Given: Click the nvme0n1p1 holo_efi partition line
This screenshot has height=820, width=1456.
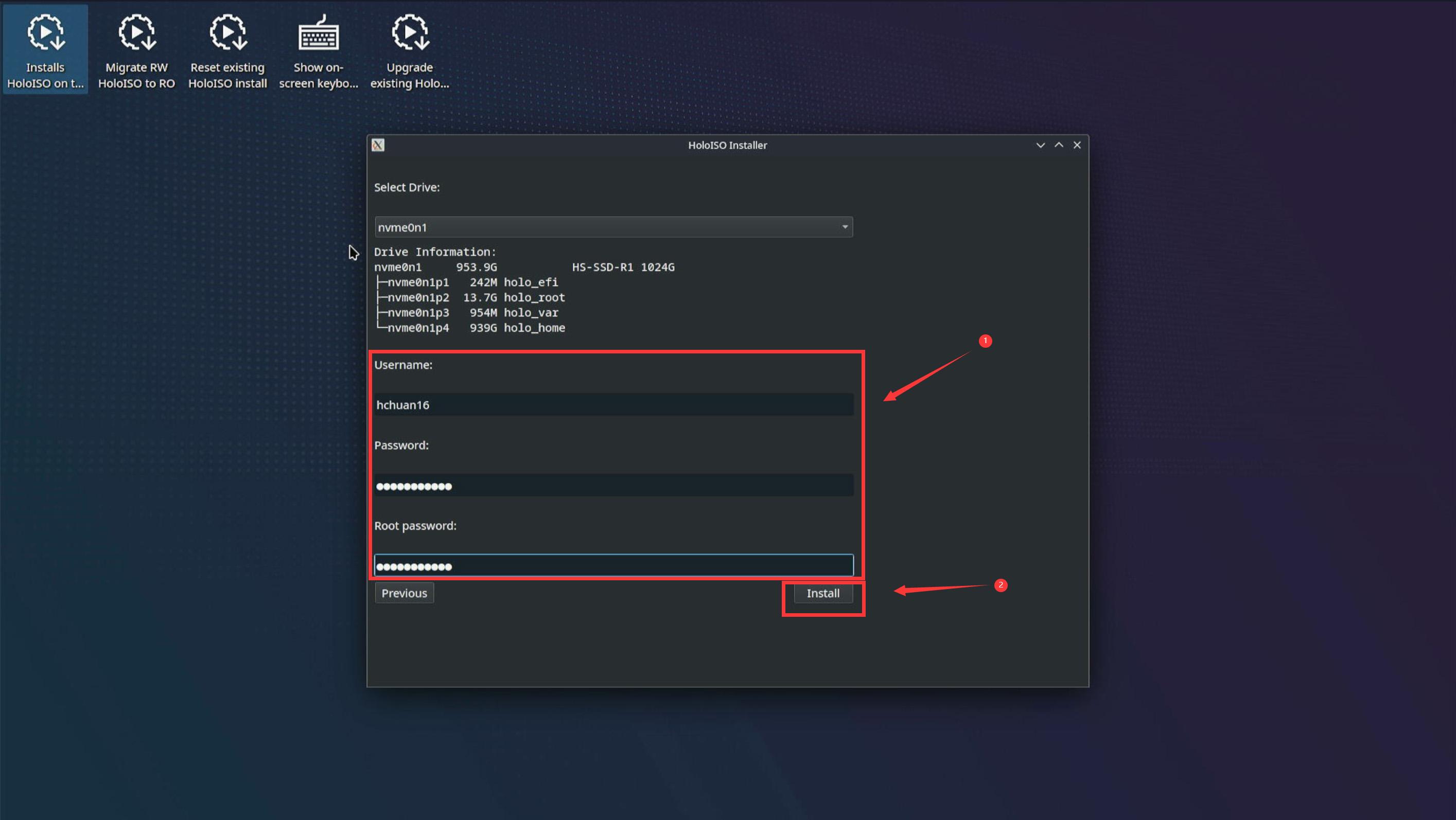Looking at the screenshot, I should (467, 282).
